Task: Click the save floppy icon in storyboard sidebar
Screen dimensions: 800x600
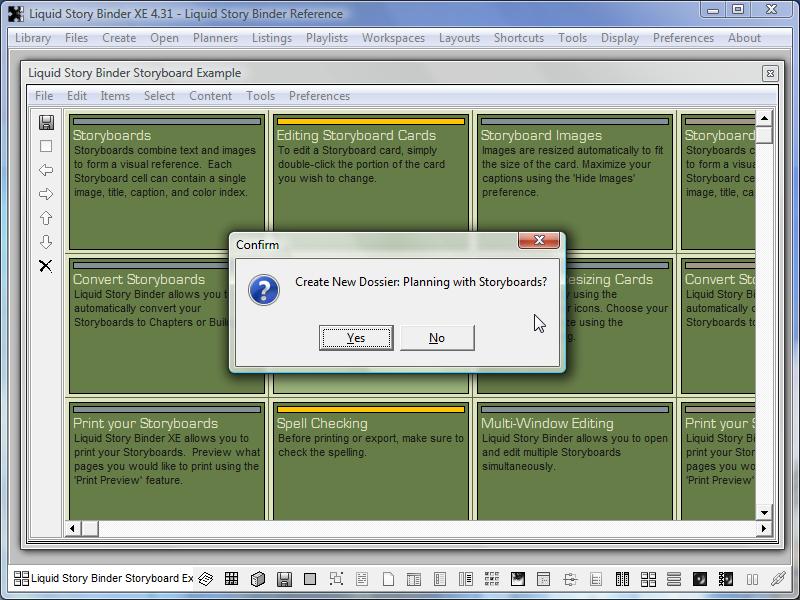Action: tap(46, 122)
